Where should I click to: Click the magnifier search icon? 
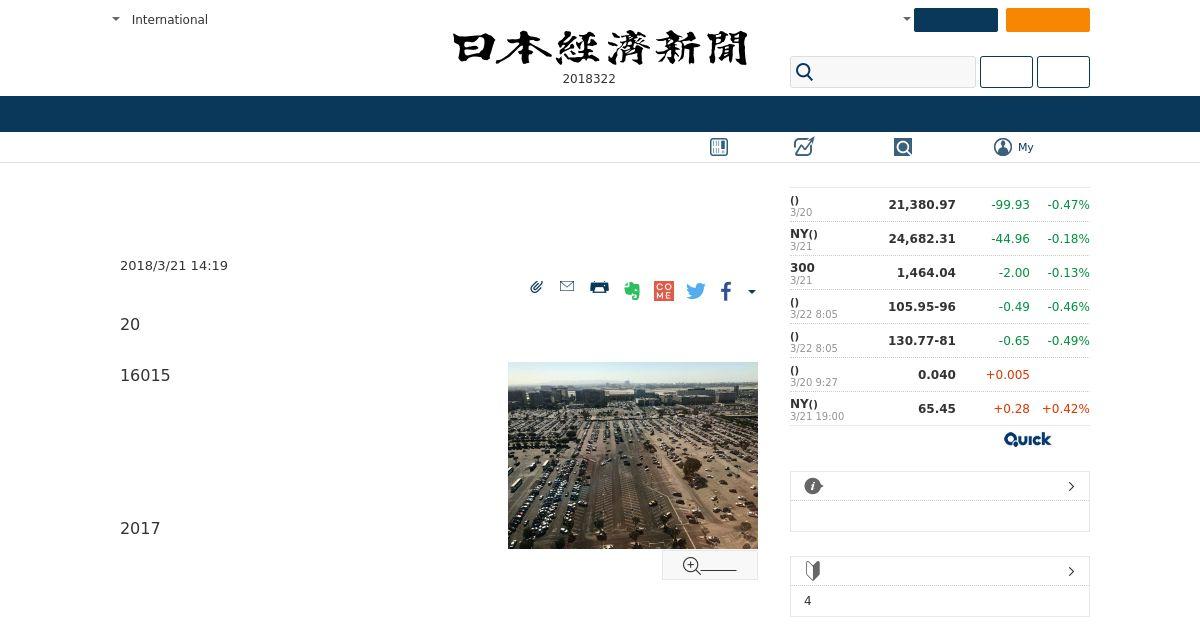[x=804, y=72]
